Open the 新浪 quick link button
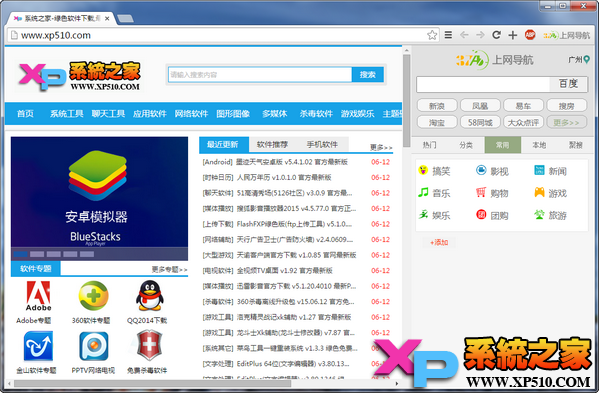Screen dimensions: 599x393 (437, 105)
